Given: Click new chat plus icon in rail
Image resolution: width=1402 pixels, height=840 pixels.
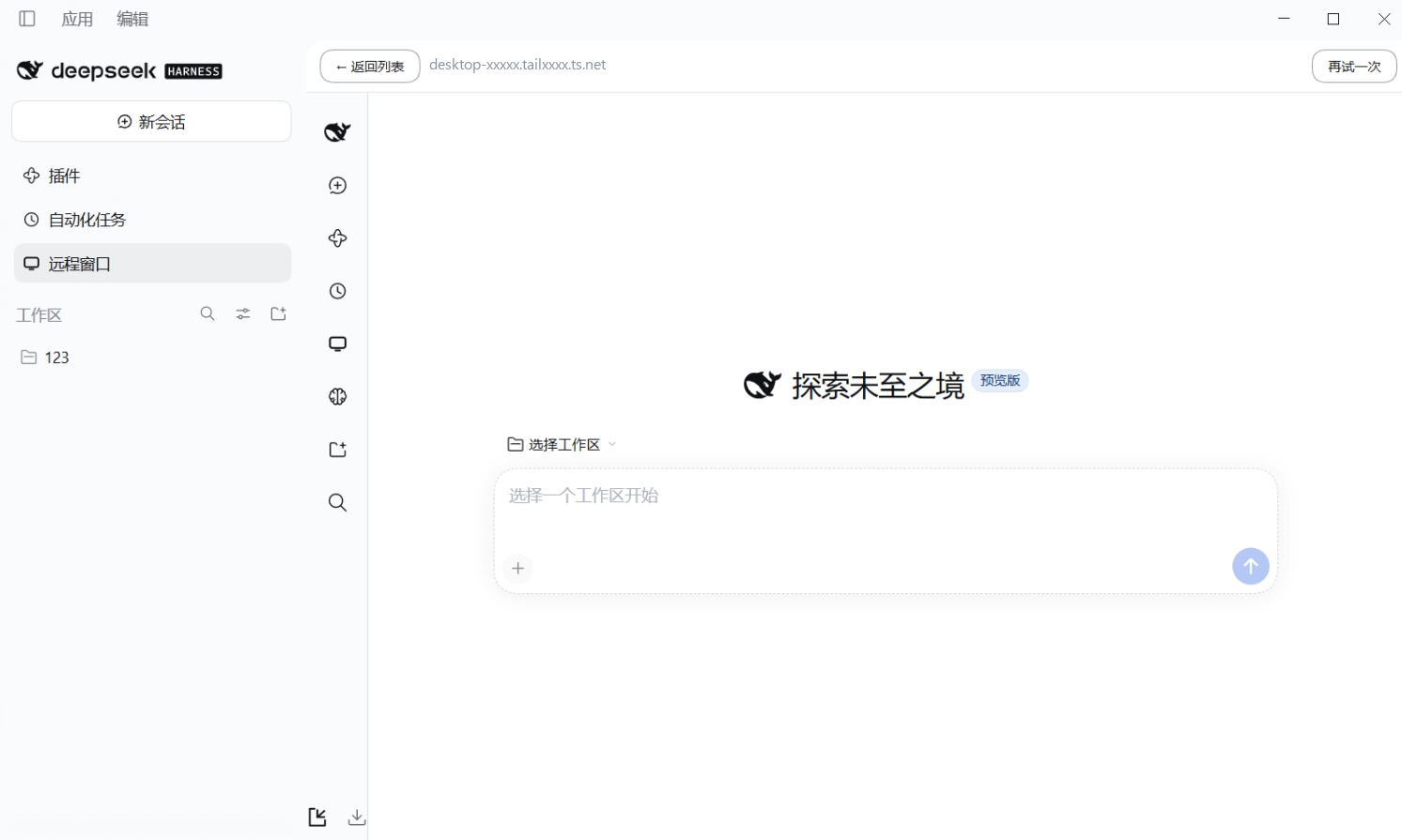Looking at the screenshot, I should click(338, 185).
